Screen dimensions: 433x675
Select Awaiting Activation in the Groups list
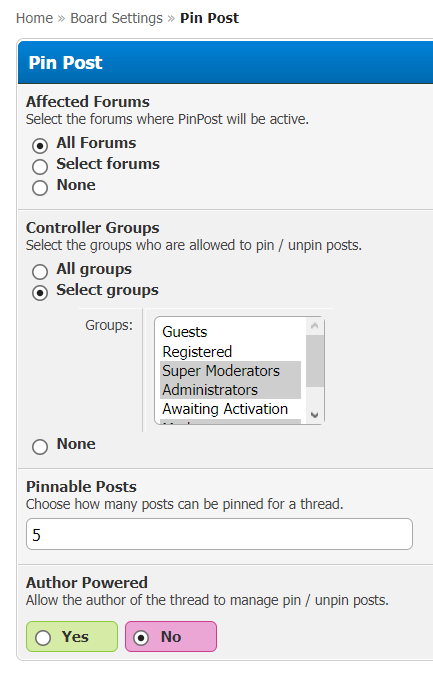click(230, 409)
